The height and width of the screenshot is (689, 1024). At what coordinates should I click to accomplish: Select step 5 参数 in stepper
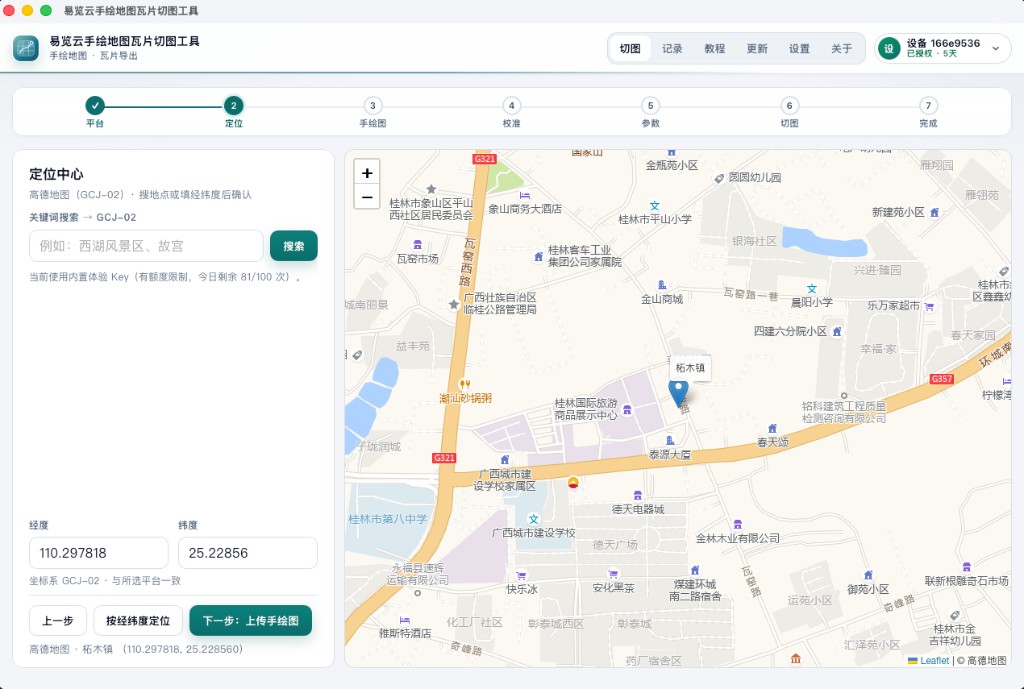(650, 112)
